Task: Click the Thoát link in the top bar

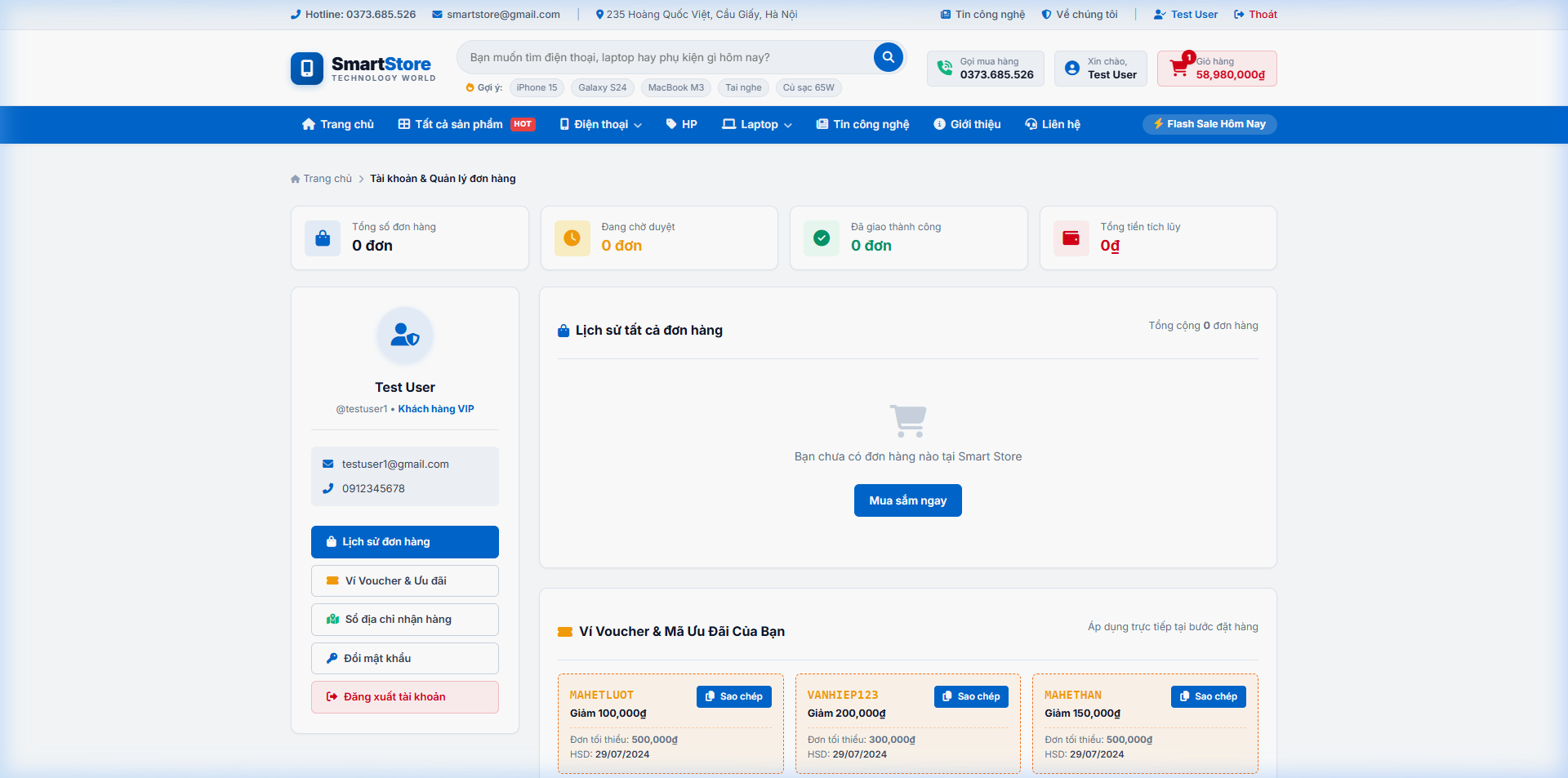Action: pyautogui.click(x=1255, y=15)
